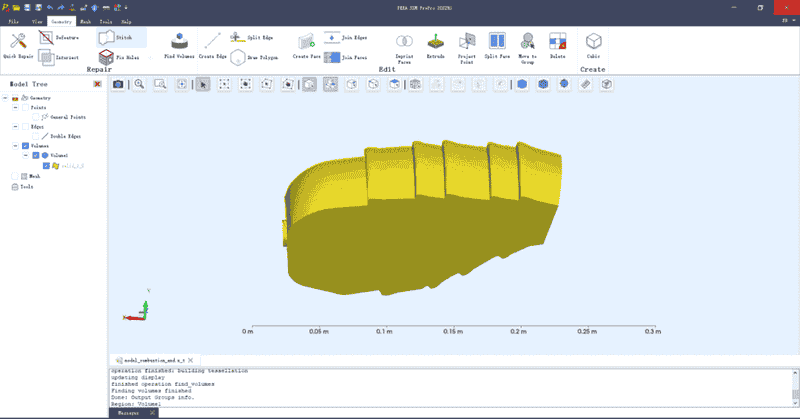The height and width of the screenshot is (419, 800).
Task: Click the XYZ axis triad in viewport
Action: pos(137,307)
